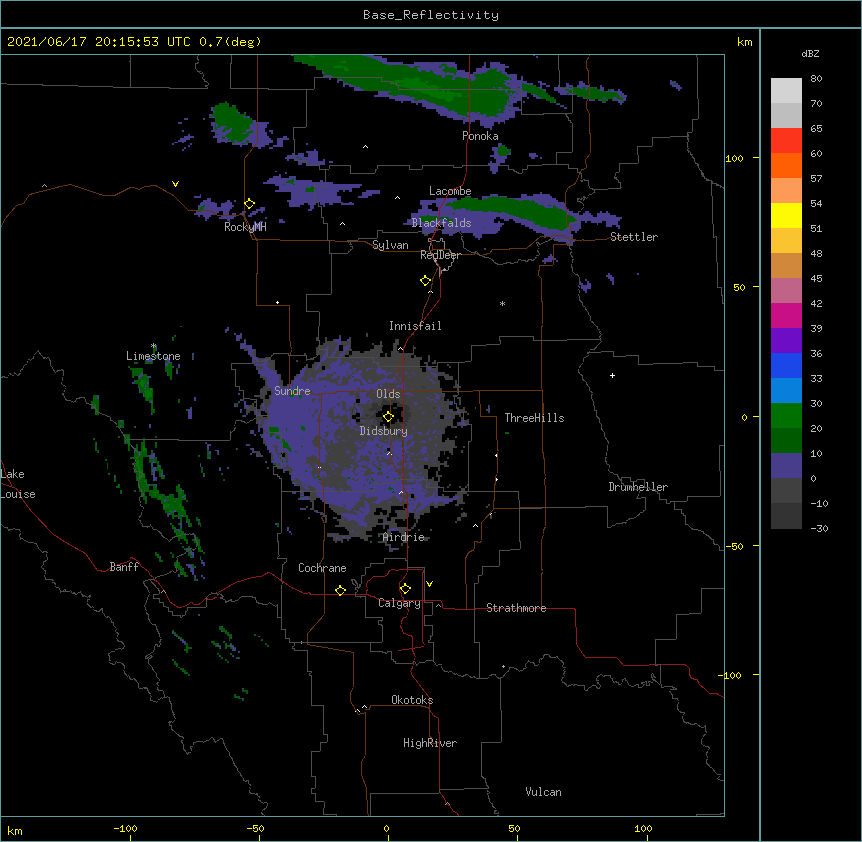This screenshot has height=842, width=862.
Task: Select the Airdrie label
Action: [x=404, y=537]
